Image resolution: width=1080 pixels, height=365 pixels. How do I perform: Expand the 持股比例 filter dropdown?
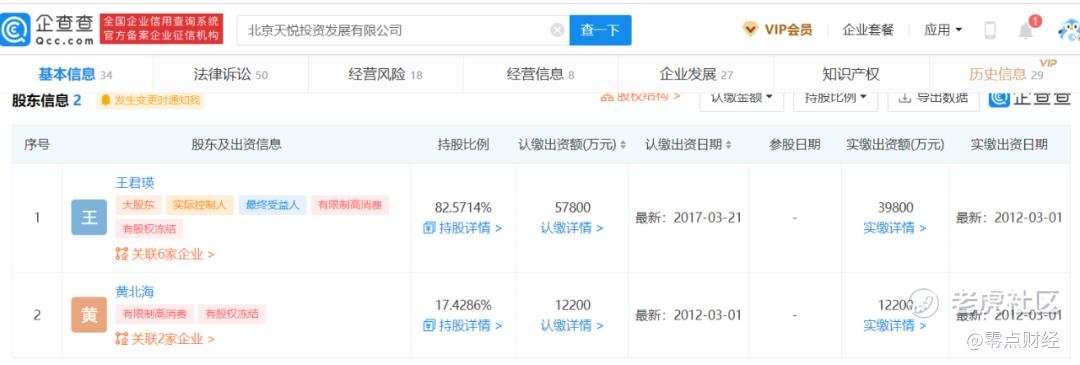pyautogui.click(x=835, y=97)
